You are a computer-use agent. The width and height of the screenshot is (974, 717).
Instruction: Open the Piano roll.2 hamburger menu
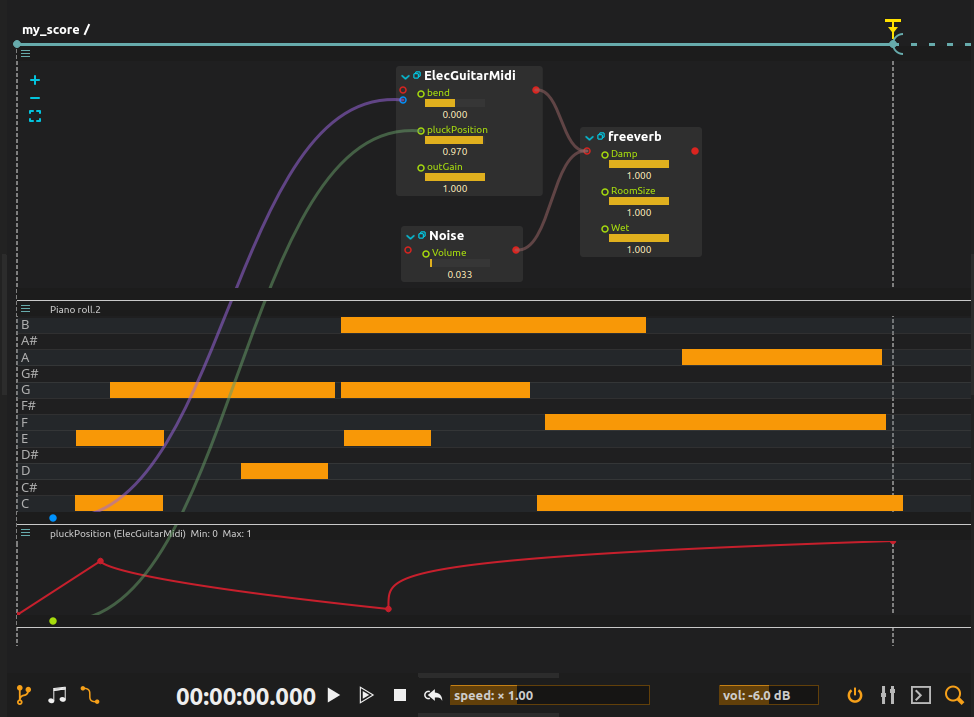[25, 309]
